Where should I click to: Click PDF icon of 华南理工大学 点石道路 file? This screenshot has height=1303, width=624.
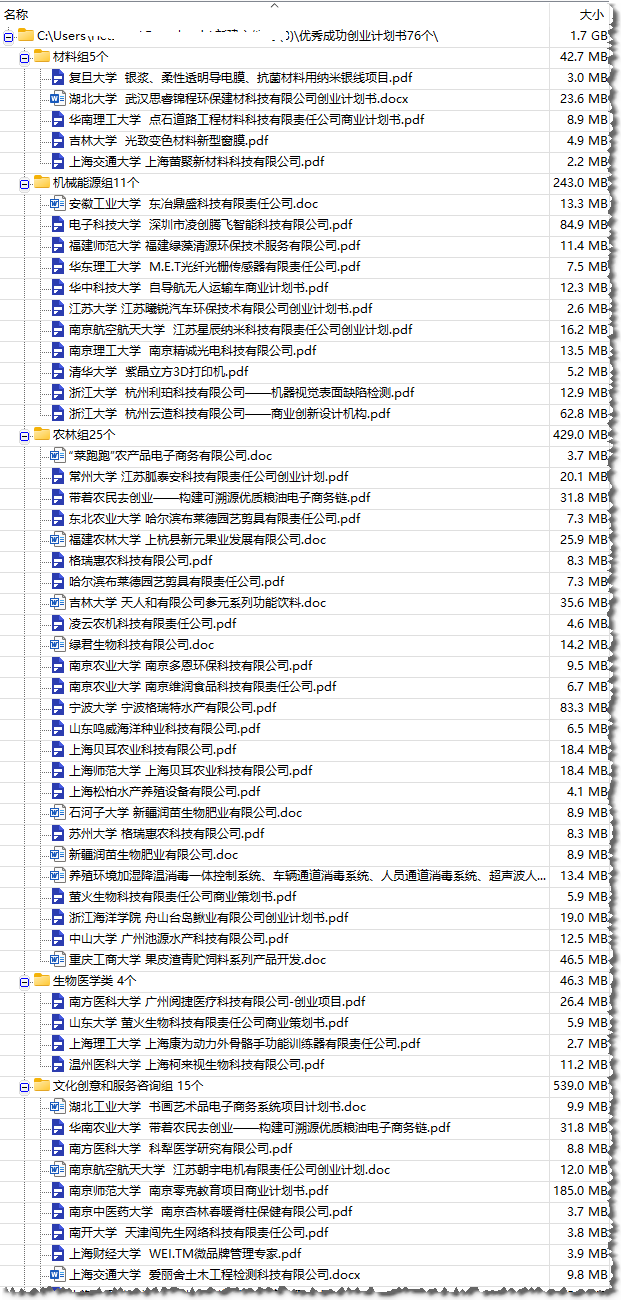(57, 119)
